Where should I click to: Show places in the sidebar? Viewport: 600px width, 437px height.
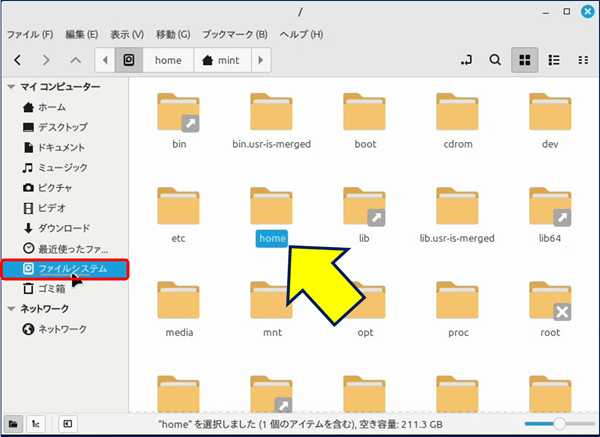point(13,424)
